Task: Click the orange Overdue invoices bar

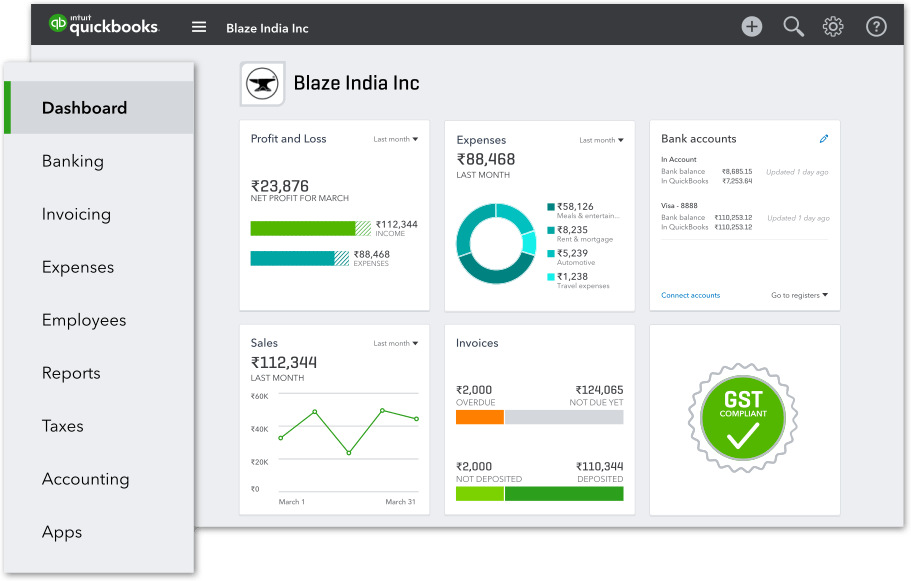Action: pyautogui.click(x=479, y=417)
